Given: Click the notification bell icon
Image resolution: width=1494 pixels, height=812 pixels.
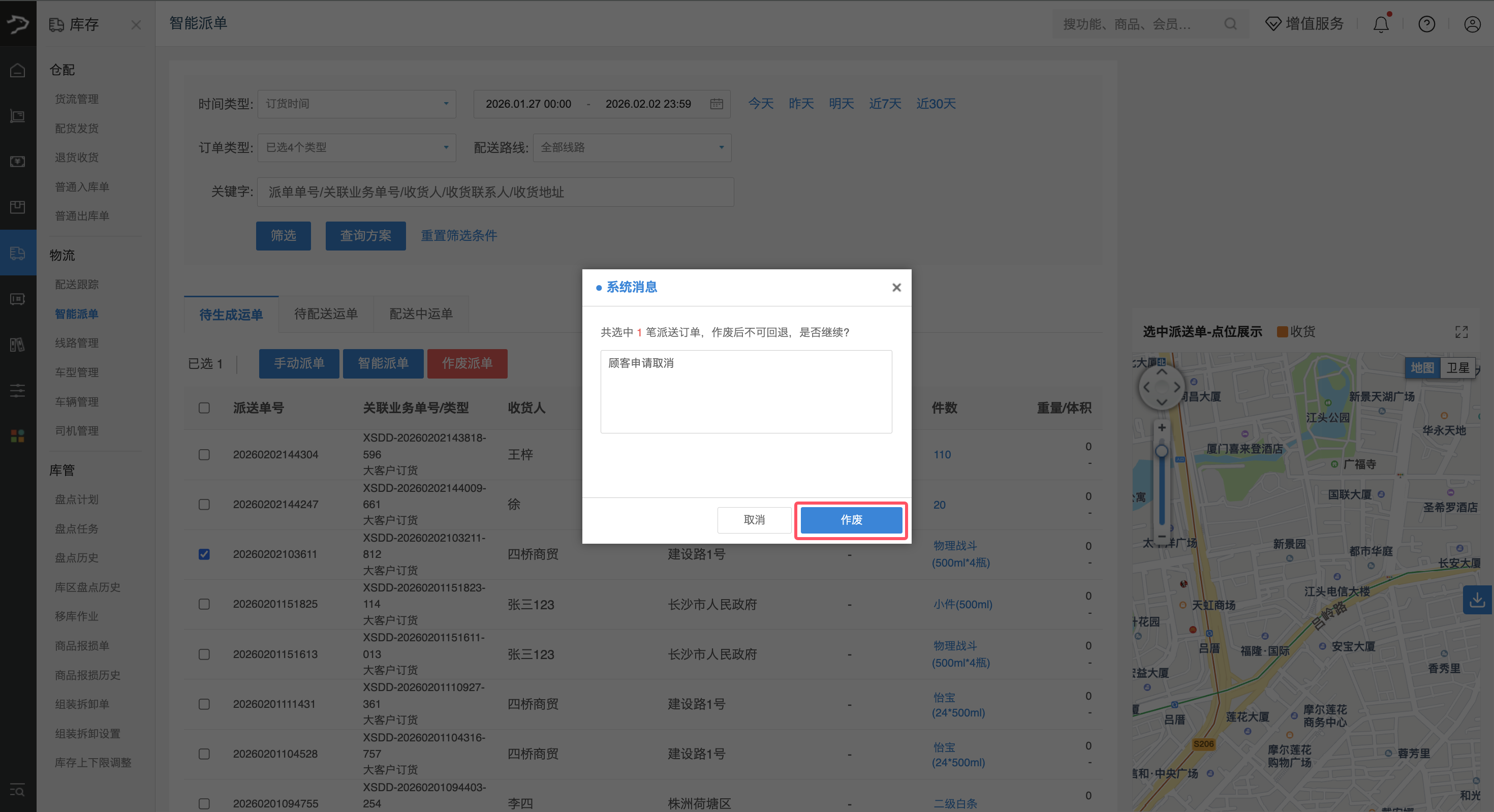Looking at the screenshot, I should point(1381,24).
